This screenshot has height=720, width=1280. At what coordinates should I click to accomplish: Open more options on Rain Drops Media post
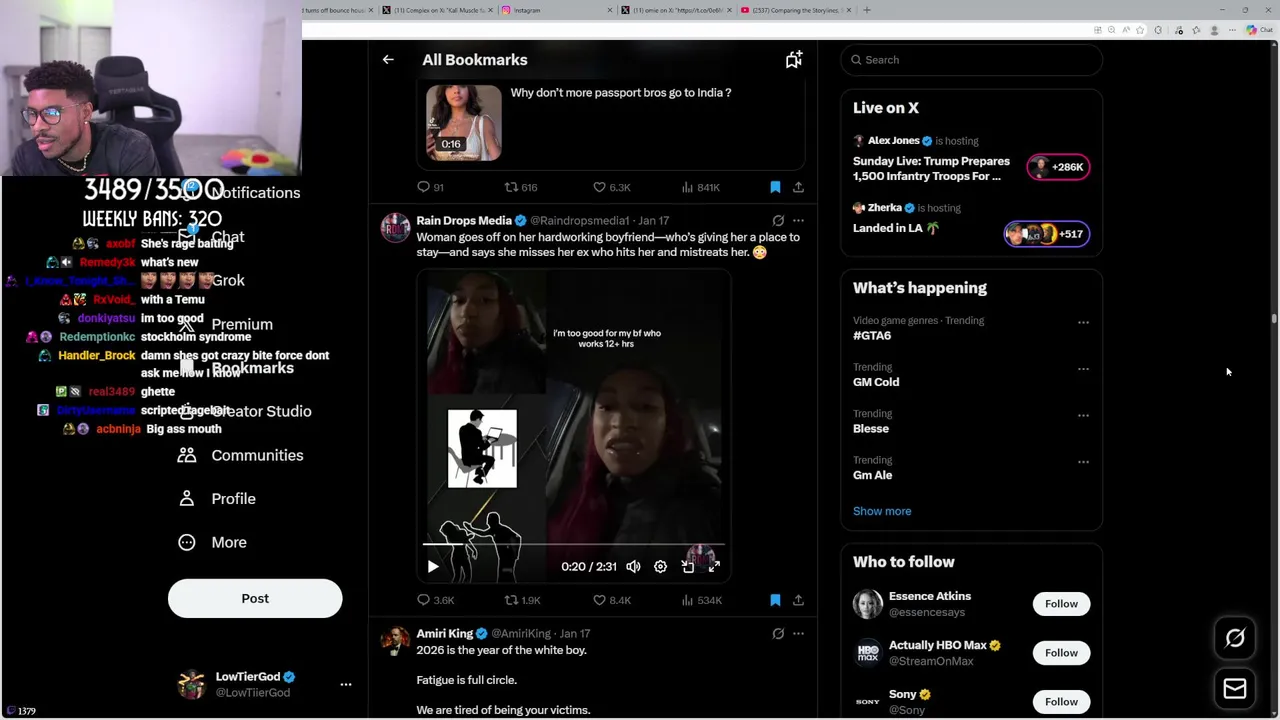(x=798, y=220)
